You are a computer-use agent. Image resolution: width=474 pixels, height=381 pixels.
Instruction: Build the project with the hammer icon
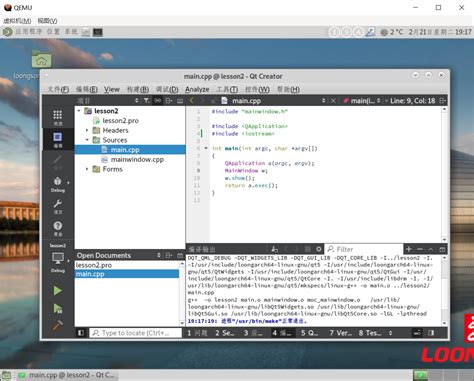coord(57,325)
